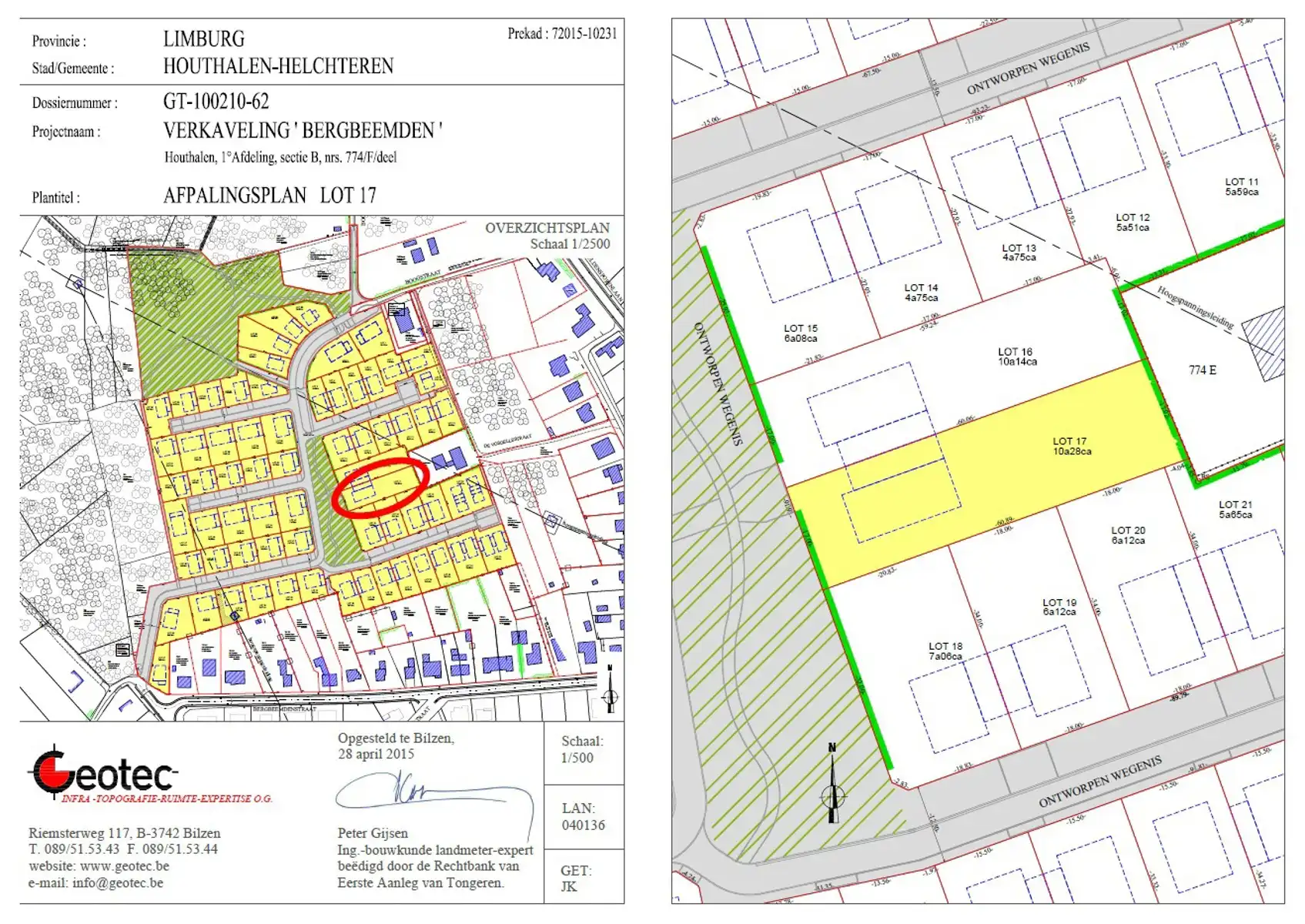
Task: Click the LOT 19 6a12ca label
Action: click(x=1059, y=607)
